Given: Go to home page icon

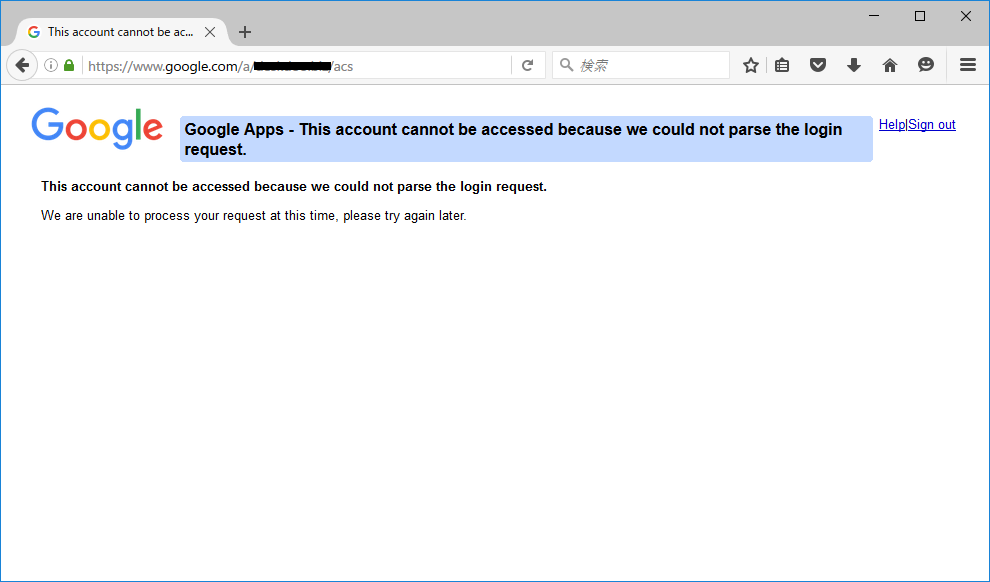Looking at the screenshot, I should point(890,65).
